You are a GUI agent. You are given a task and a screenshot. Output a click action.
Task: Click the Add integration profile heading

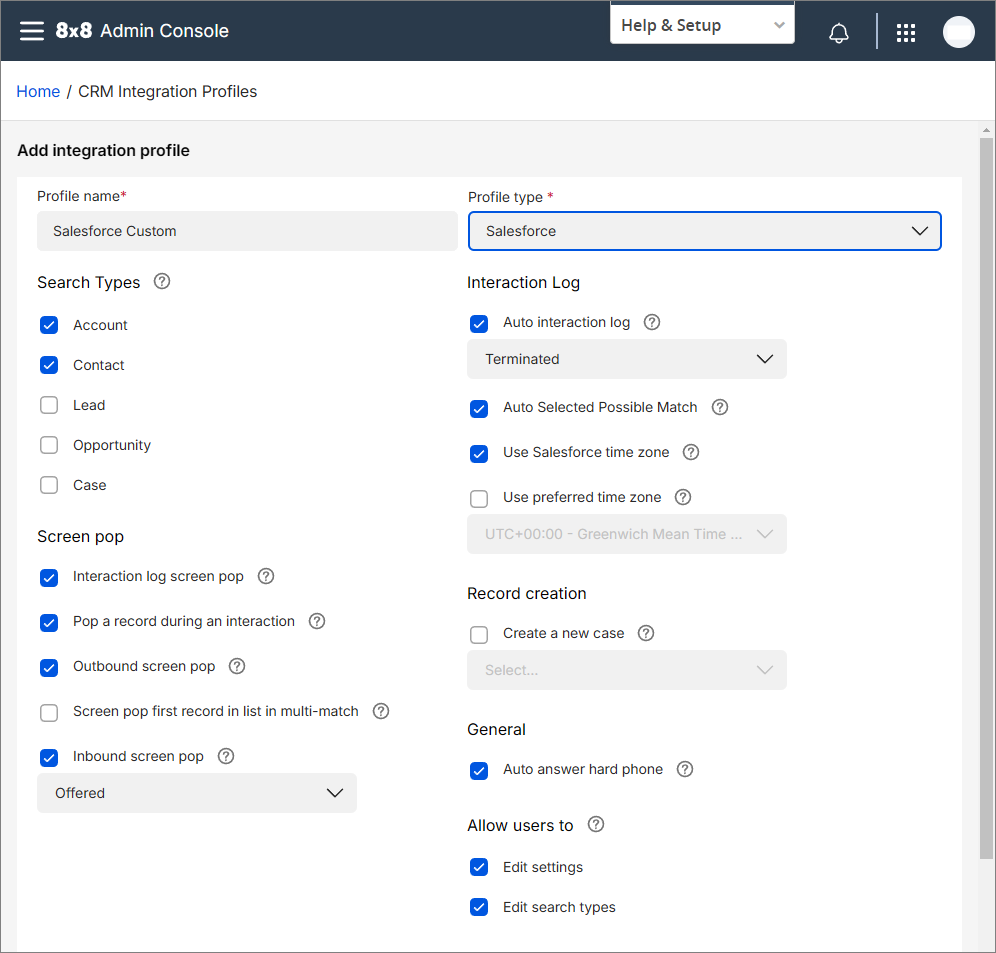pyautogui.click(x=104, y=151)
